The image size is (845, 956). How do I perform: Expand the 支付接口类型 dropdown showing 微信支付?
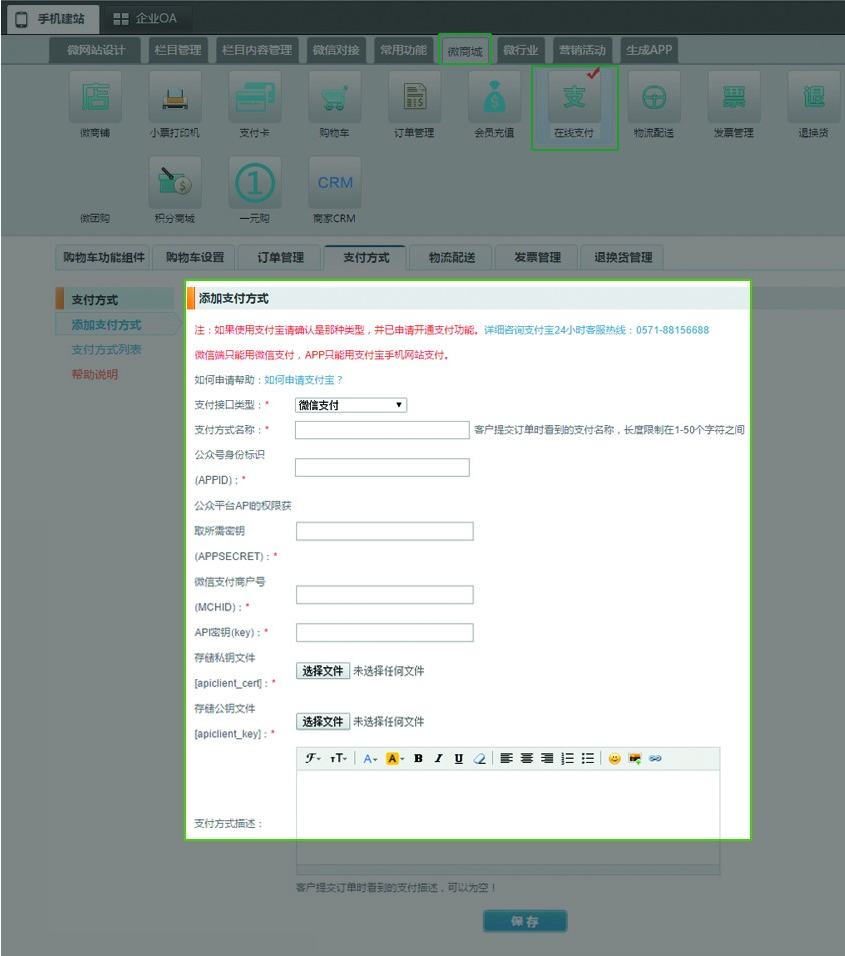click(350, 405)
